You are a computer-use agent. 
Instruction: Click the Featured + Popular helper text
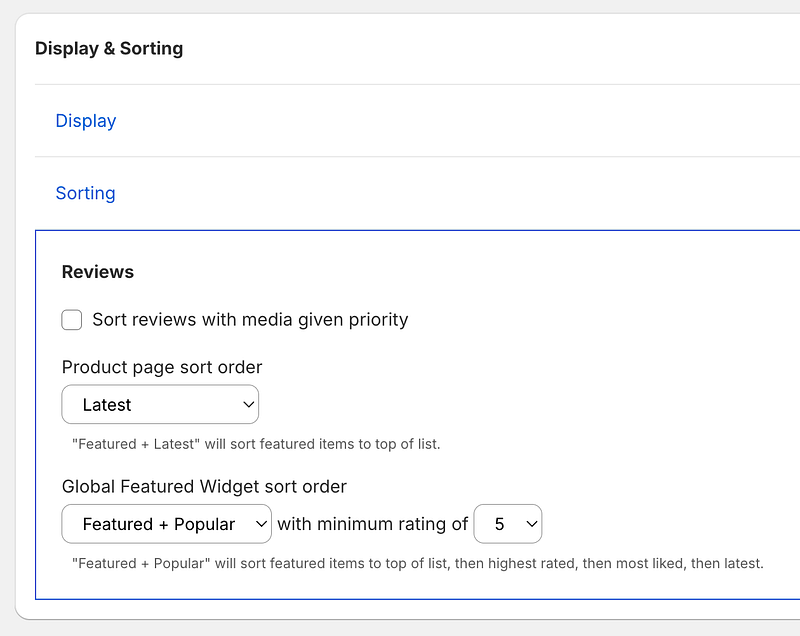[418, 562]
